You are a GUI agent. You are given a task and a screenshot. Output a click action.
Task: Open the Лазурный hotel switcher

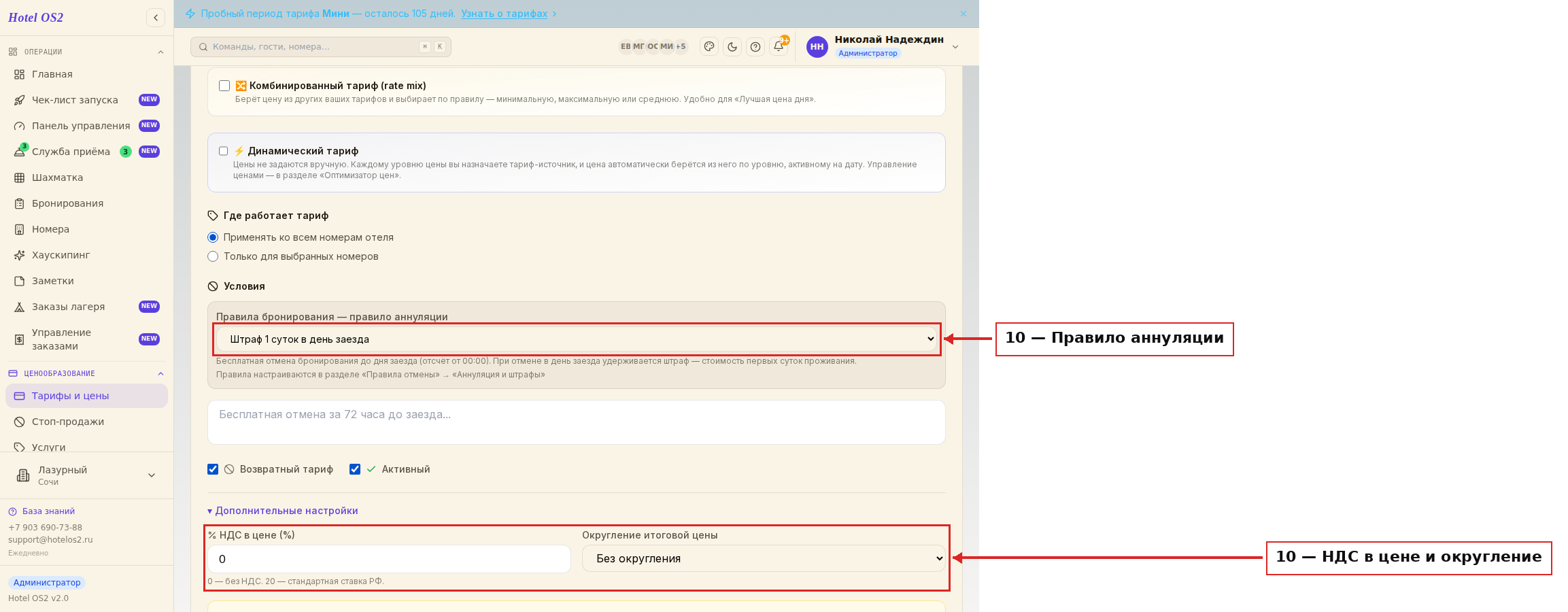[x=86, y=475]
